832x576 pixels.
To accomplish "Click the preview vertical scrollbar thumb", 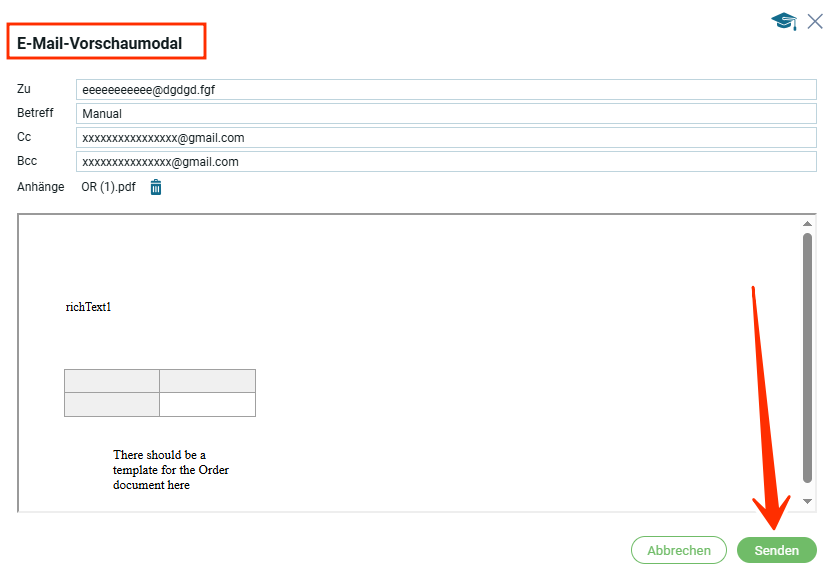I will [808, 358].
